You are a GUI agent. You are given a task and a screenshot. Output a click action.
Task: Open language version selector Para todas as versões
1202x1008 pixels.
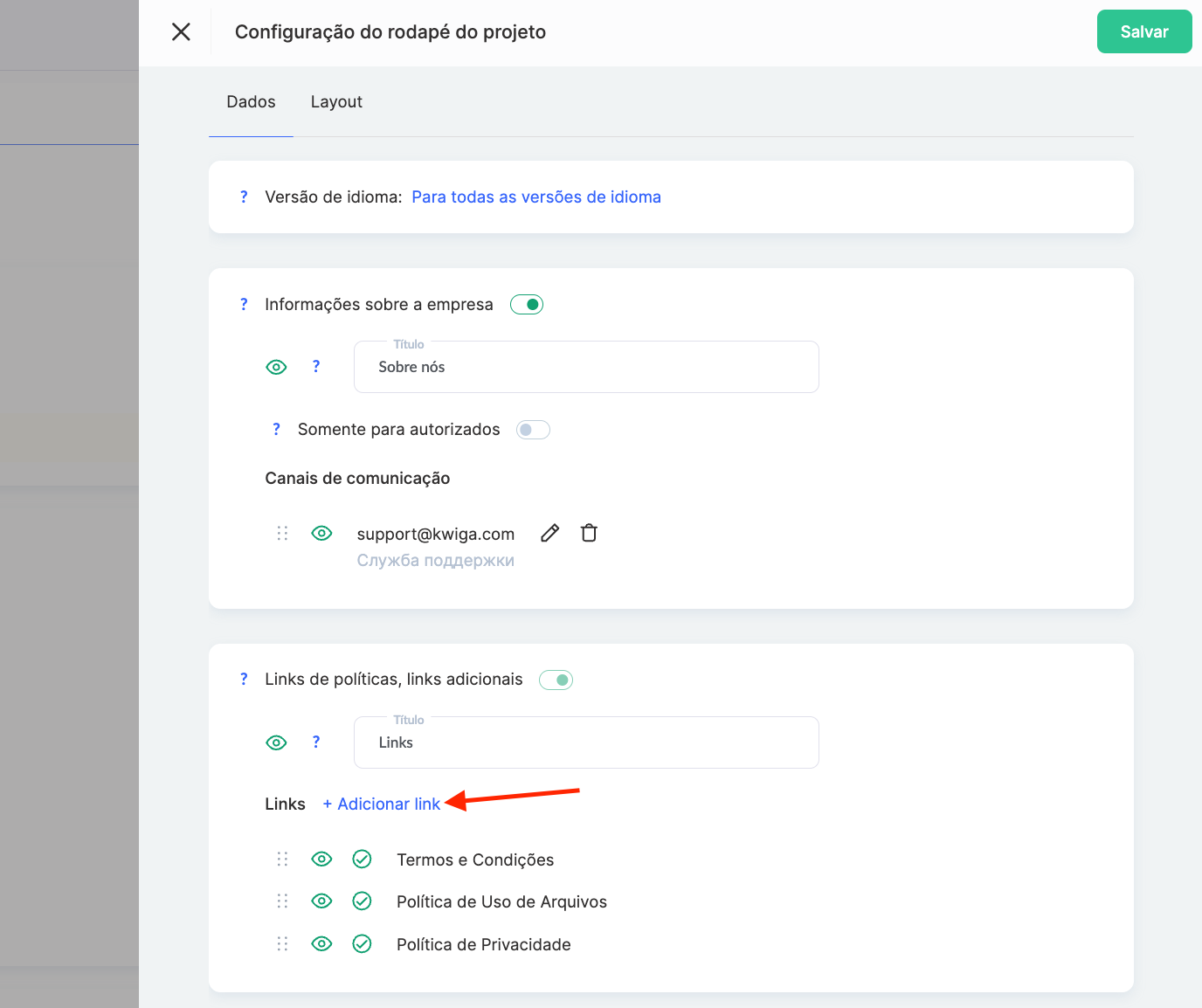point(535,197)
